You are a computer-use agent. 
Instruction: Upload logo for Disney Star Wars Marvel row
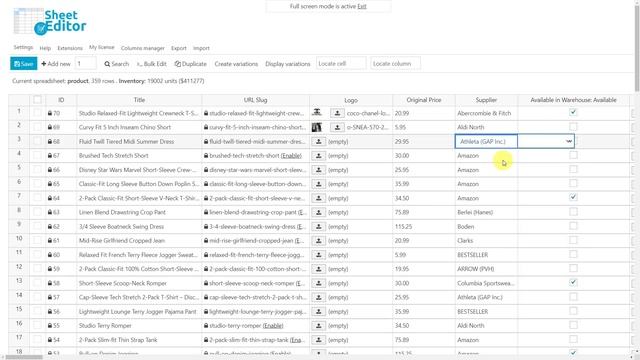(x=318, y=170)
